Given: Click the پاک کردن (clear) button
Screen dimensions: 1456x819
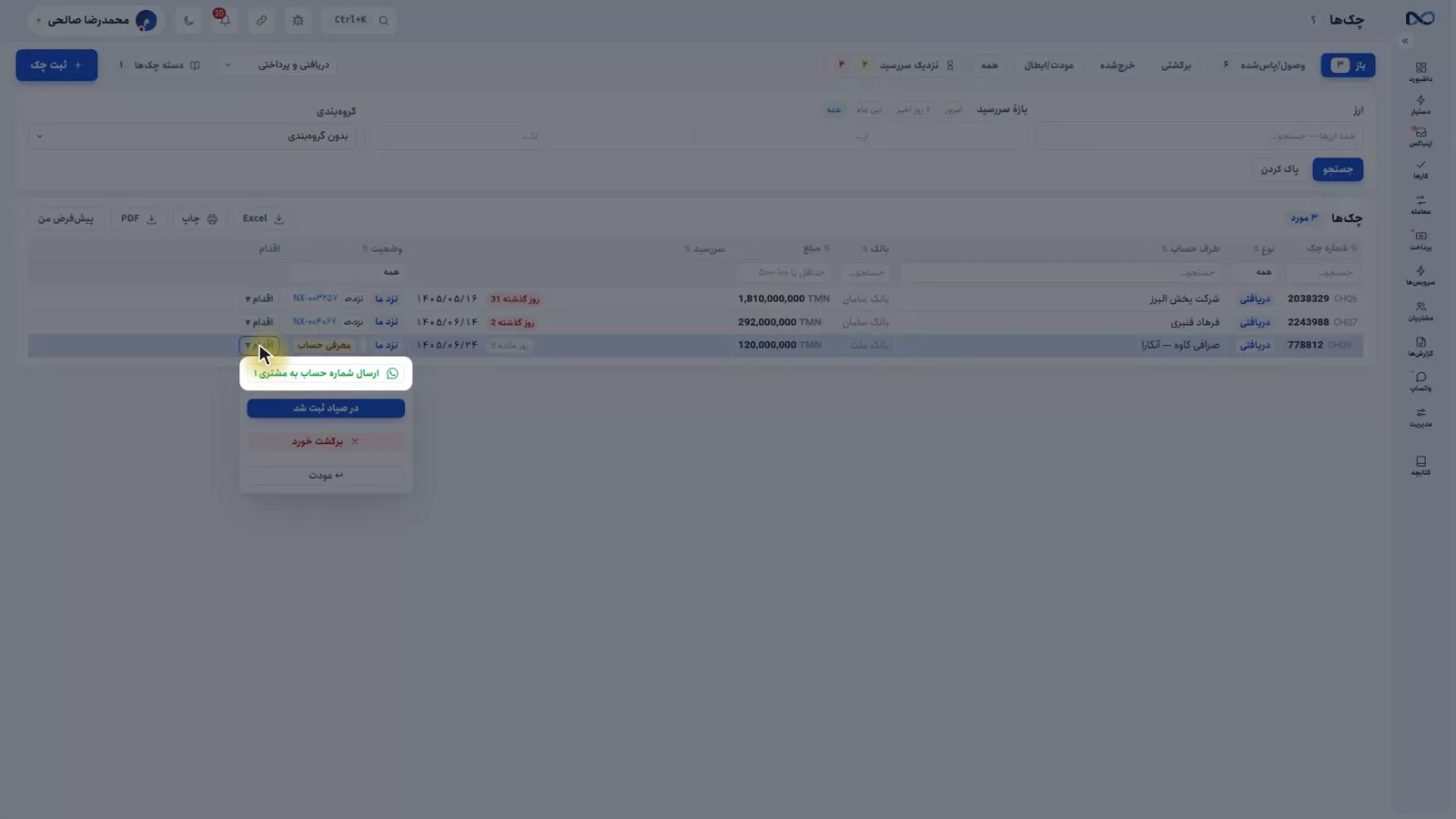Looking at the screenshot, I should [x=1279, y=170].
